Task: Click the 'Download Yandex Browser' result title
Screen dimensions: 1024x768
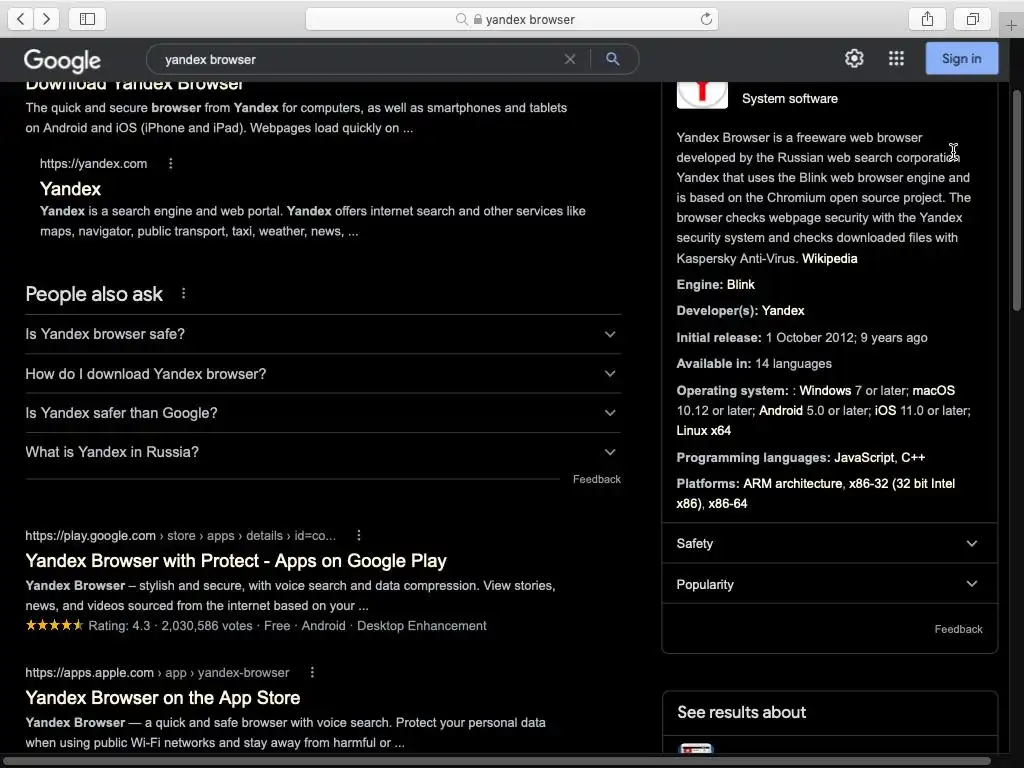Action: pos(134,84)
